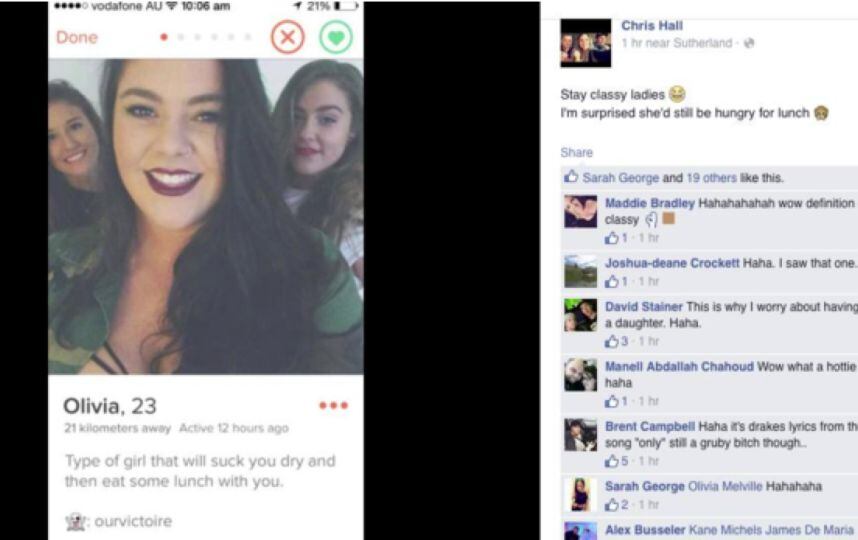The height and width of the screenshot is (540, 858).
Task: Click Joshua-deane Crockett's avatar thumbnail
Action: (581, 271)
